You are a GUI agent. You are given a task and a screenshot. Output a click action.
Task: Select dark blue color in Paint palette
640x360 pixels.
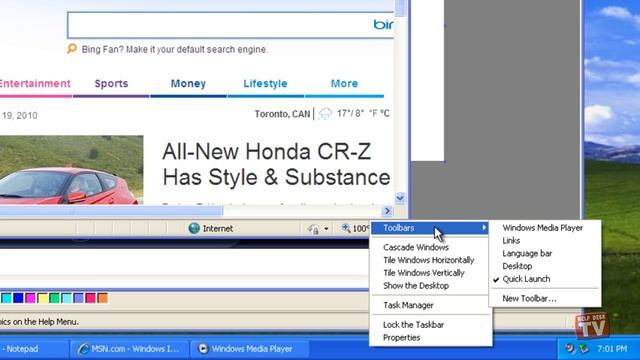(x=18, y=298)
